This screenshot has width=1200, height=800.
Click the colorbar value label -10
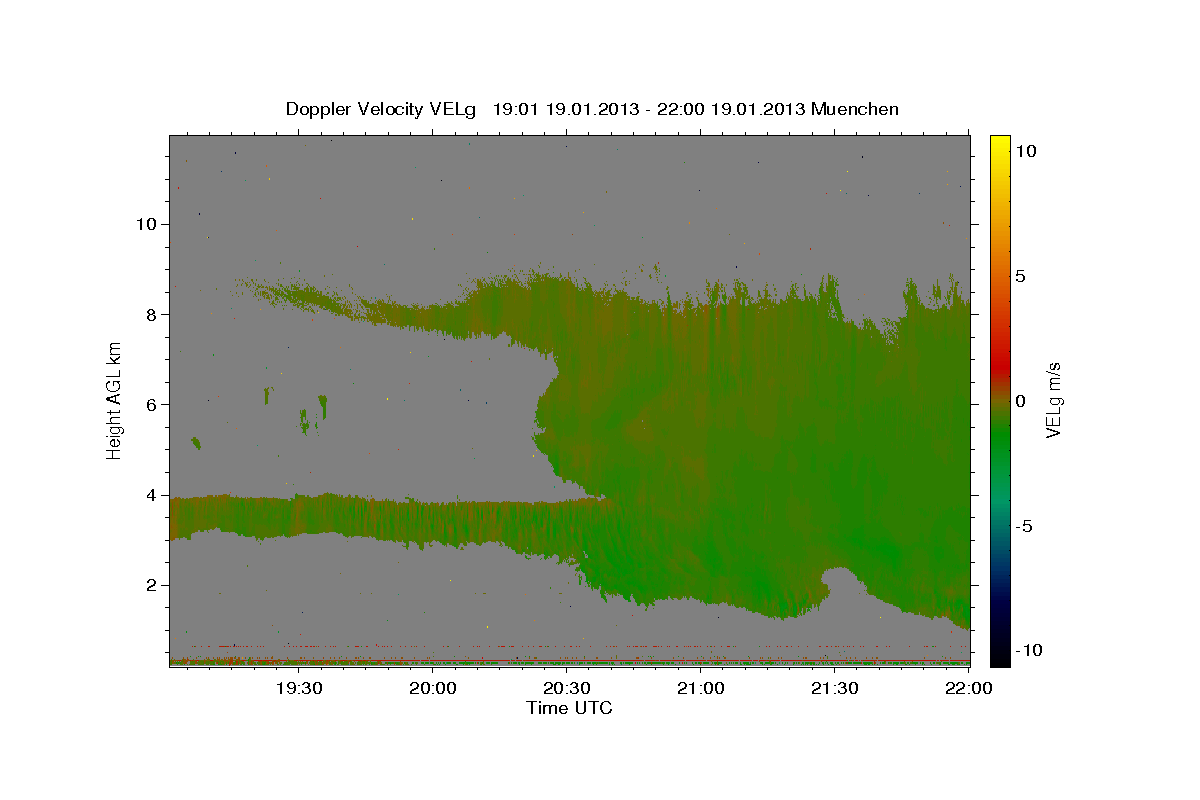[1029, 650]
